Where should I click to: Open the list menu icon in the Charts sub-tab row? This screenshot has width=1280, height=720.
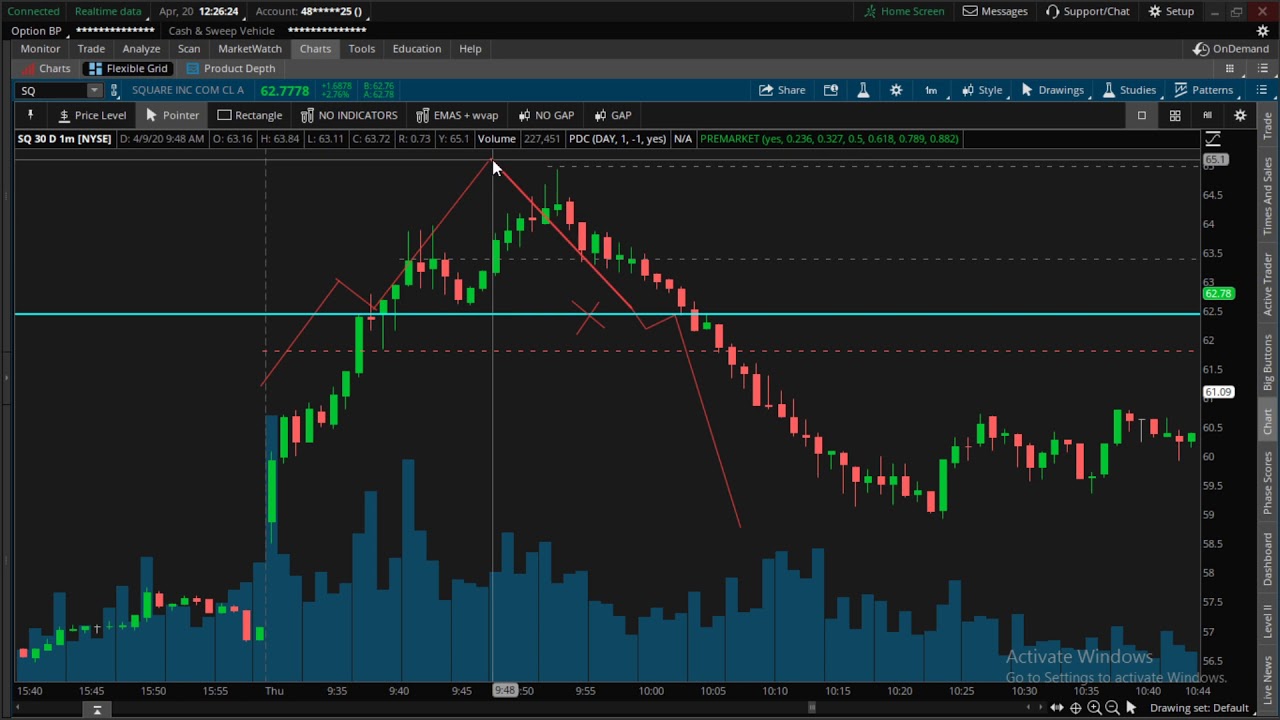click(1261, 69)
